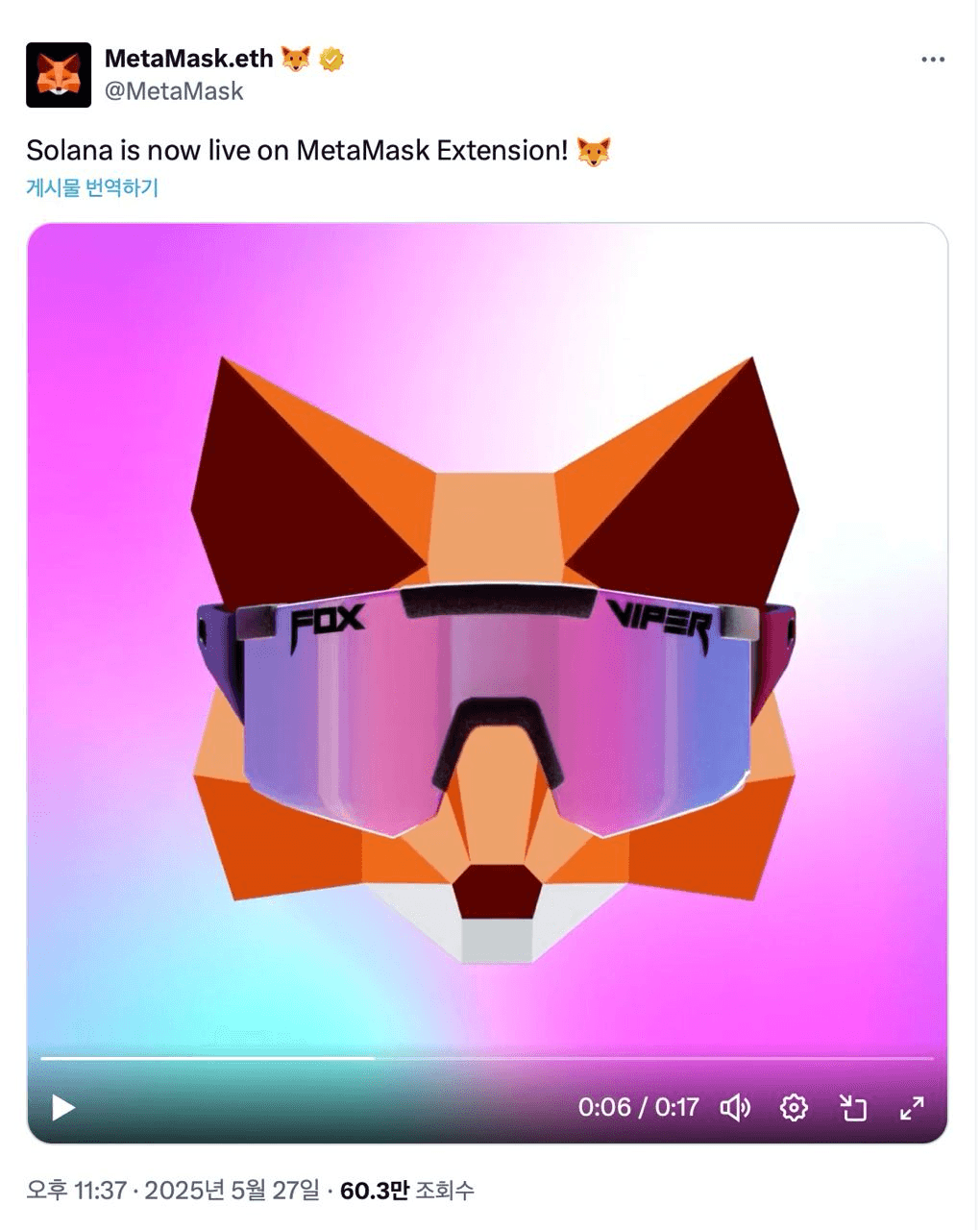Play the video
The height and width of the screenshot is (1230, 980).
[x=63, y=1108]
